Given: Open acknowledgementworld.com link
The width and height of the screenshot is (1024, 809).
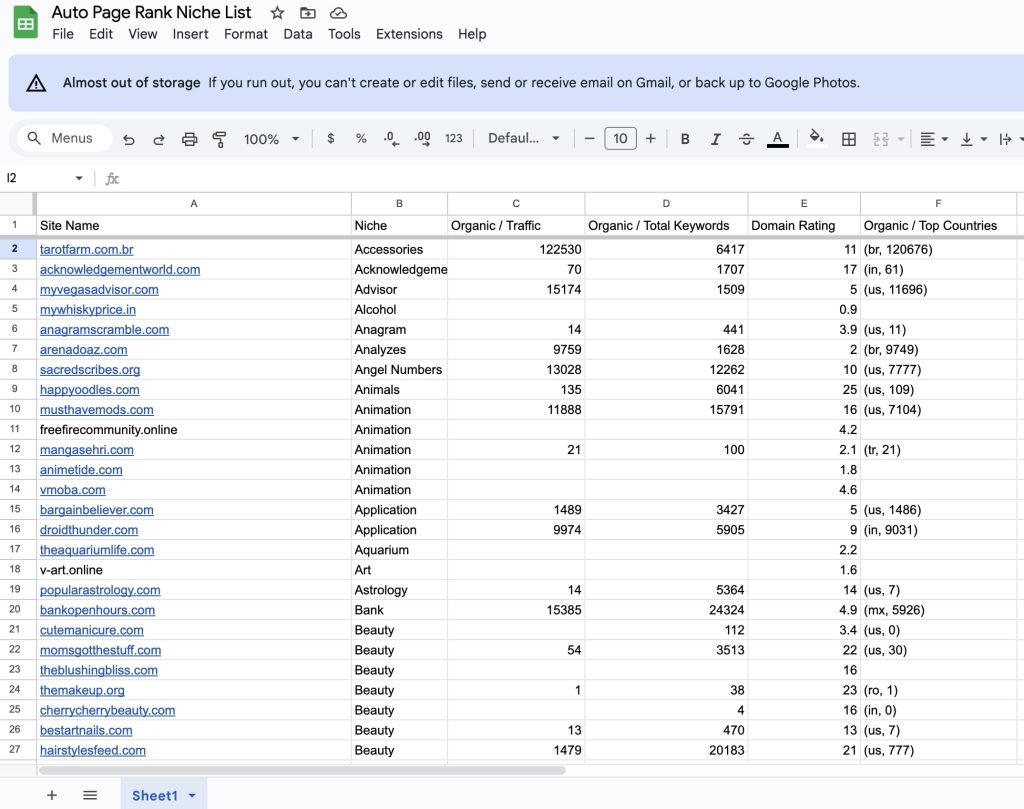Looking at the screenshot, I should tap(120, 270).
